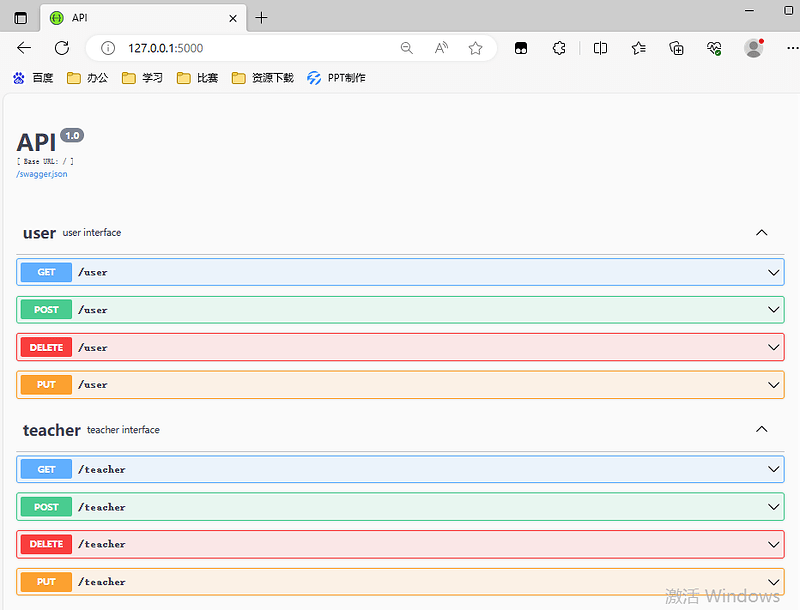Click the address bar URL 127.0.0.1:5000
This screenshot has height=610, width=800.
(x=165, y=48)
